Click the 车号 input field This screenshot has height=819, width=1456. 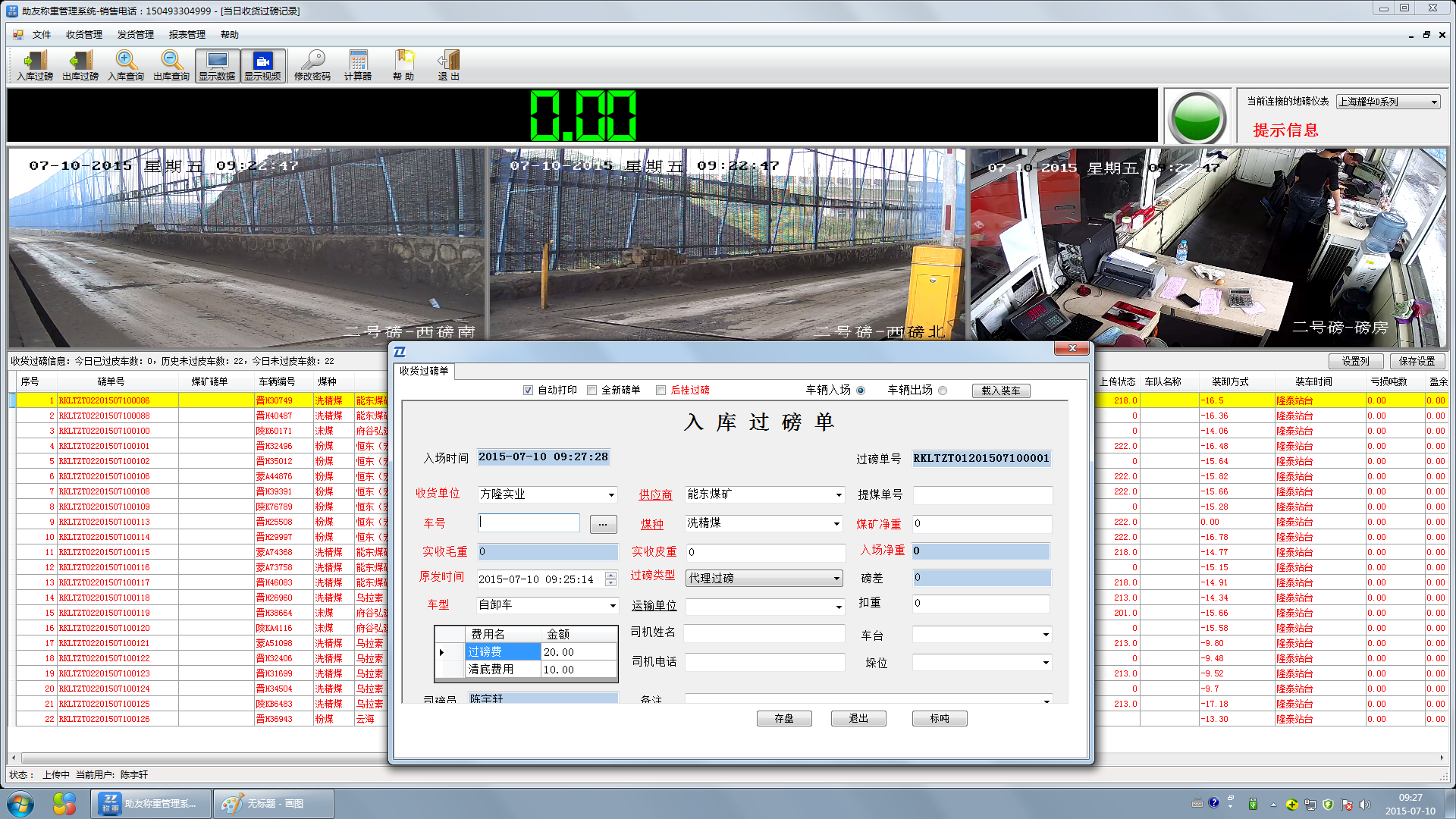point(529,523)
